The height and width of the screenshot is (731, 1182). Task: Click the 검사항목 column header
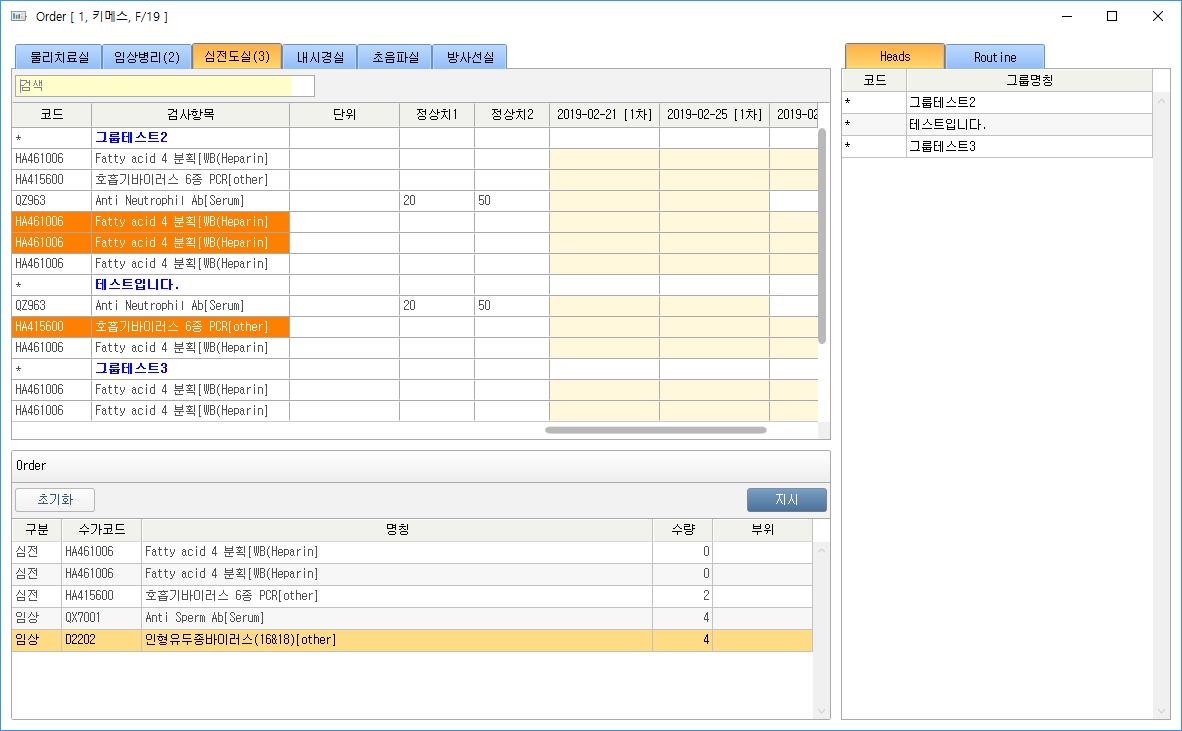[x=190, y=114]
